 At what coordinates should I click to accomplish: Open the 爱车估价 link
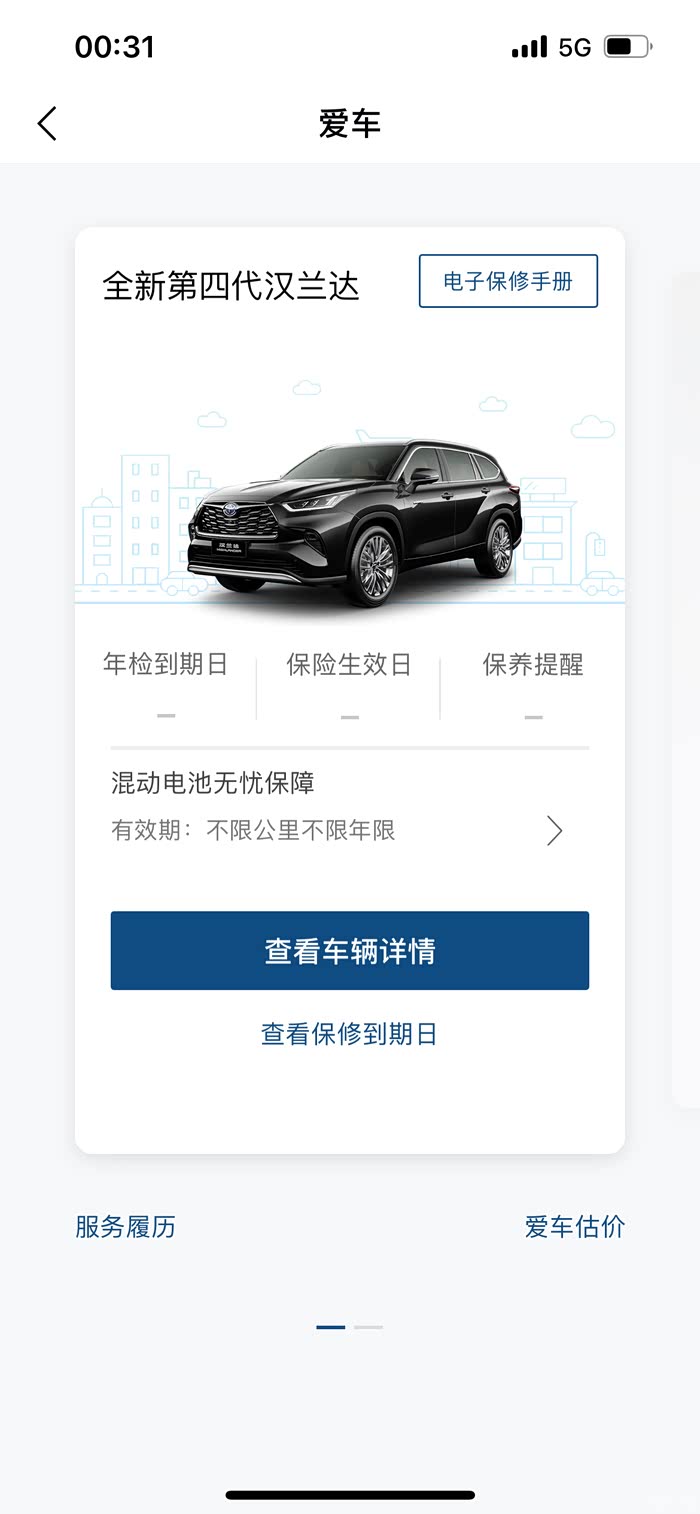tap(575, 1227)
